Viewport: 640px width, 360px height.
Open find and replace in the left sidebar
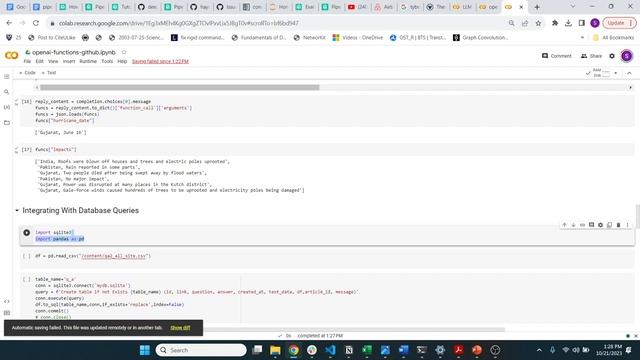point(7,92)
